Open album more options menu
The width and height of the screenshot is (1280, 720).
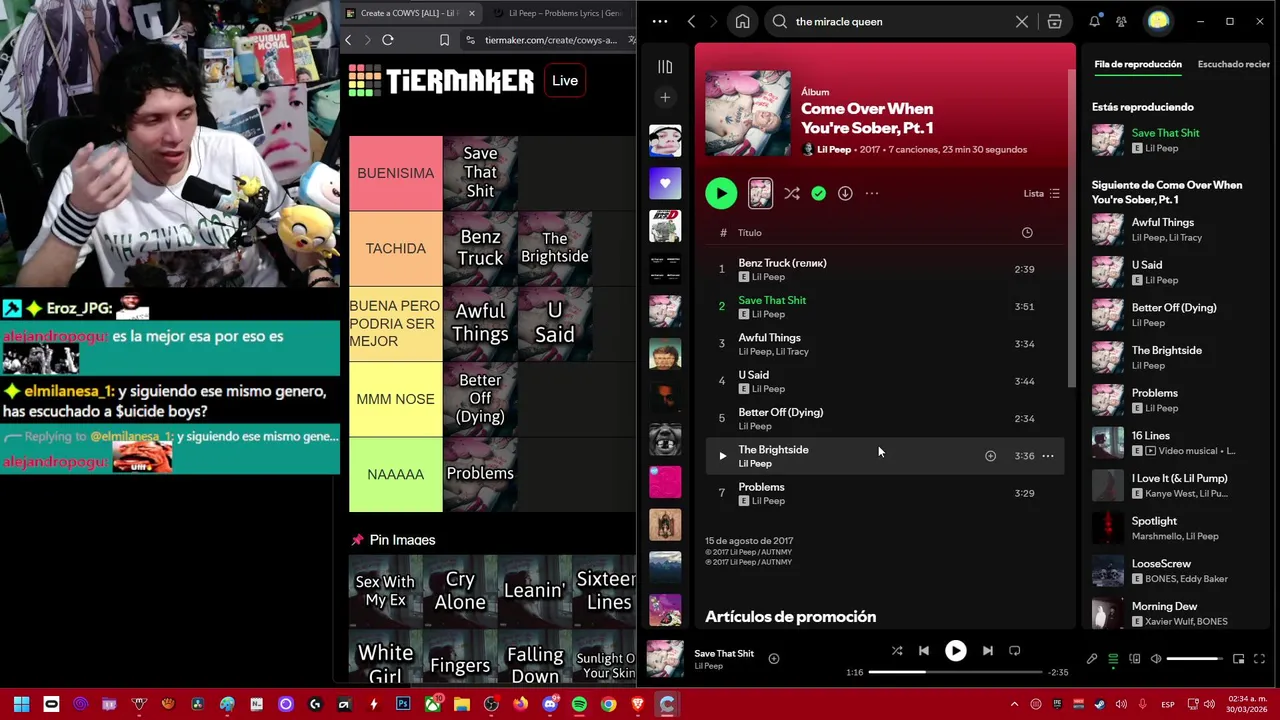(x=872, y=193)
